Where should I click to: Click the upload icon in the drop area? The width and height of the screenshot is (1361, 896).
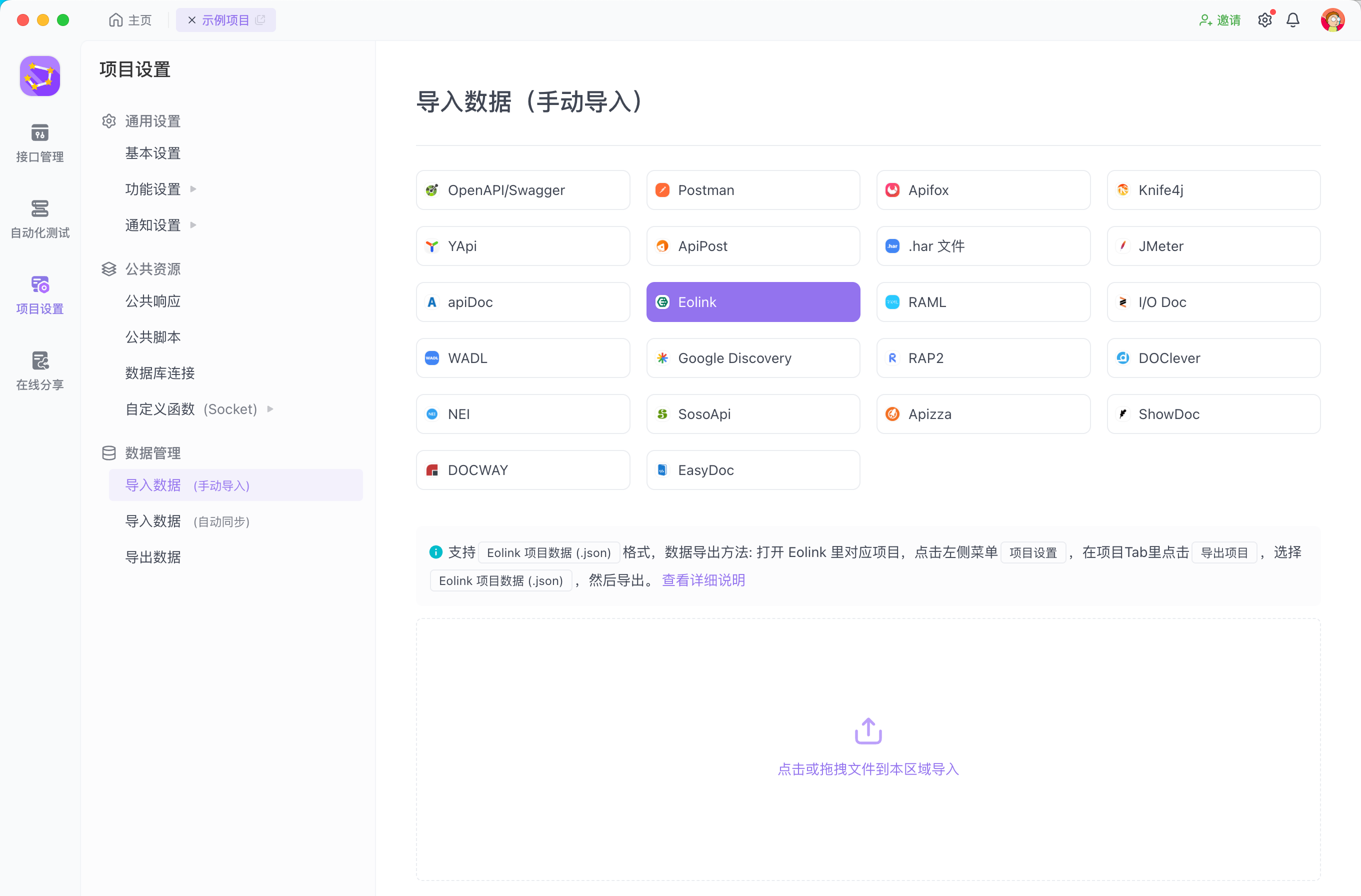[x=867, y=730]
